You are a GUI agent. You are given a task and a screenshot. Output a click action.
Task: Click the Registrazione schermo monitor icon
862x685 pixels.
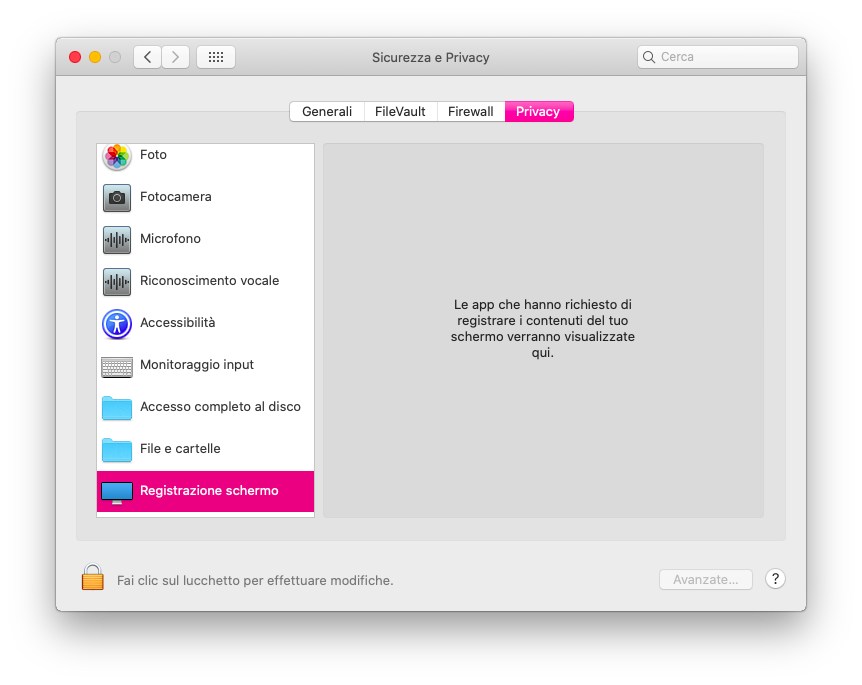(x=117, y=493)
